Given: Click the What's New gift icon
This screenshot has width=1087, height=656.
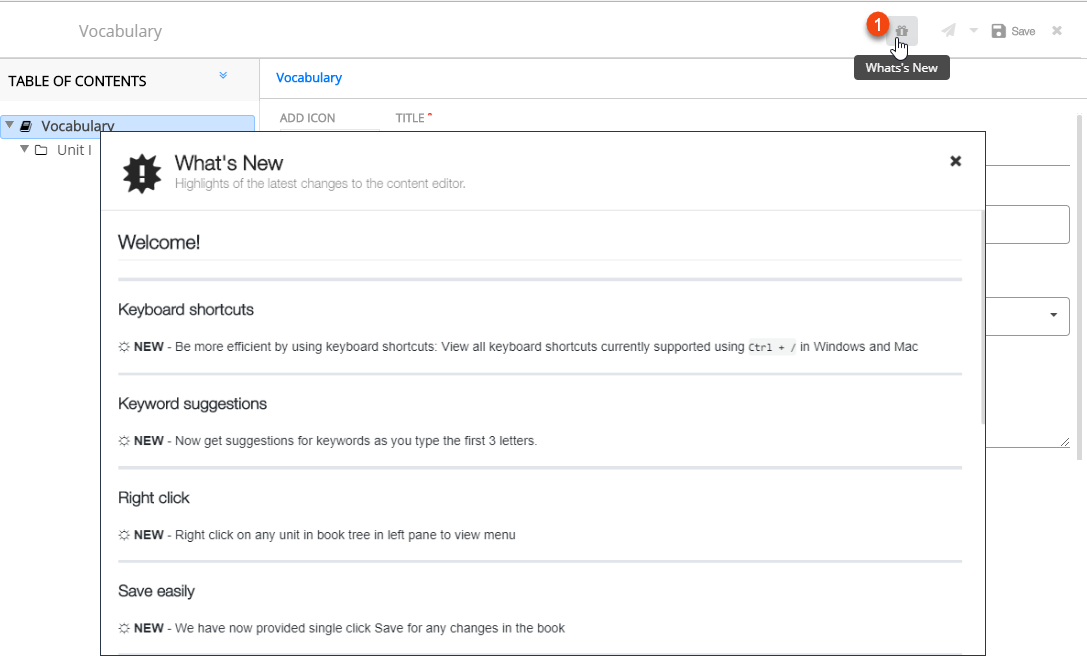Looking at the screenshot, I should [x=902, y=31].
